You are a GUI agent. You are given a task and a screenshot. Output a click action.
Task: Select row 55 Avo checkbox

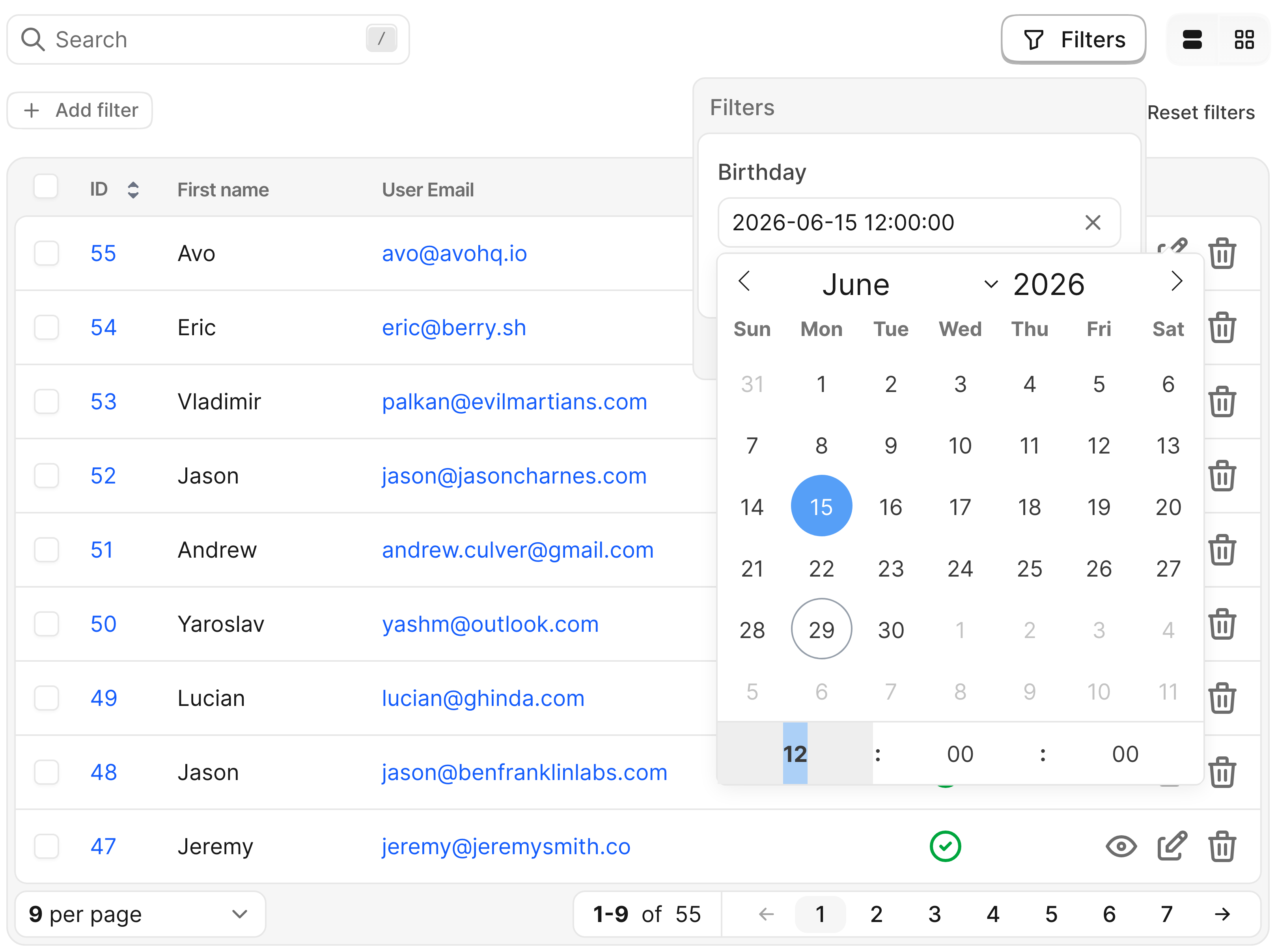coord(46,253)
